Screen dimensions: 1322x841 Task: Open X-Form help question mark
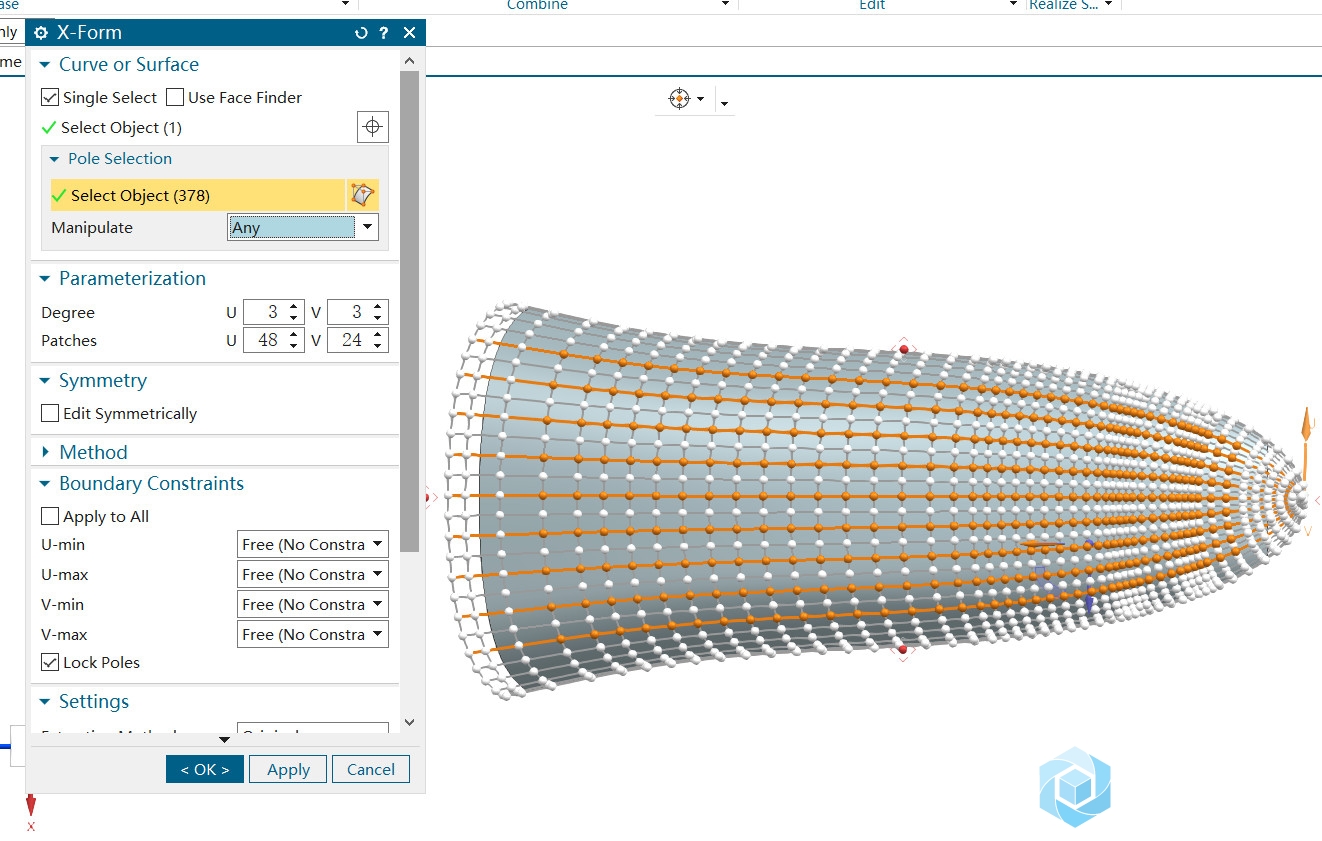(384, 33)
